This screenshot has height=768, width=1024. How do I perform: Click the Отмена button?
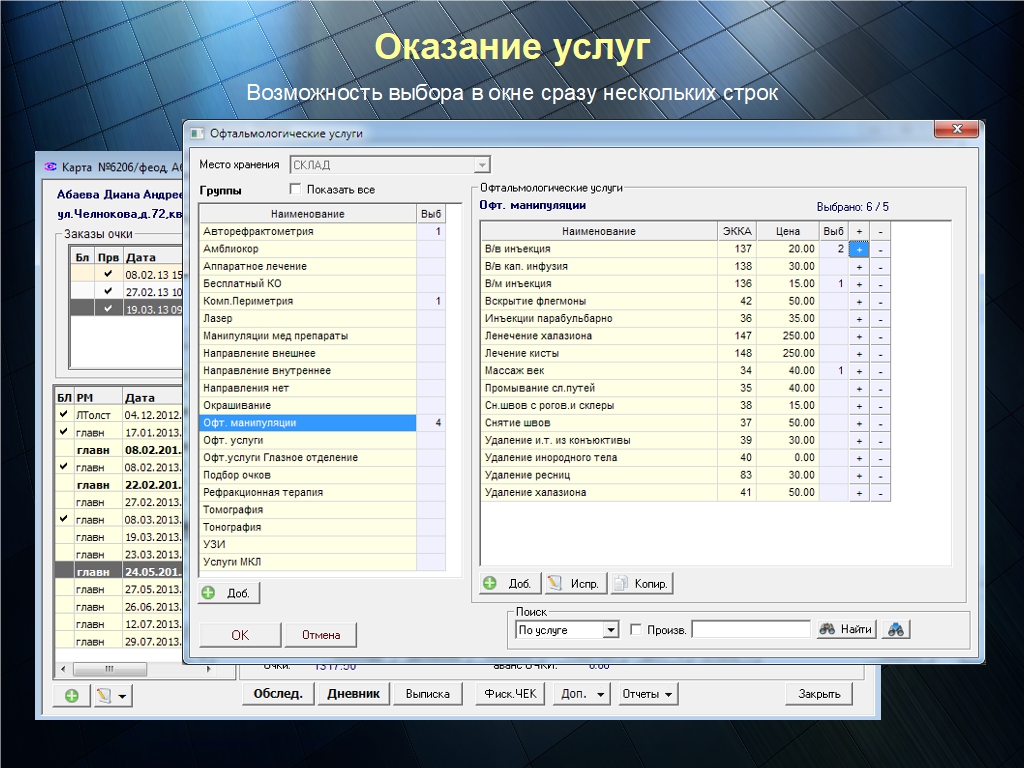pos(320,635)
